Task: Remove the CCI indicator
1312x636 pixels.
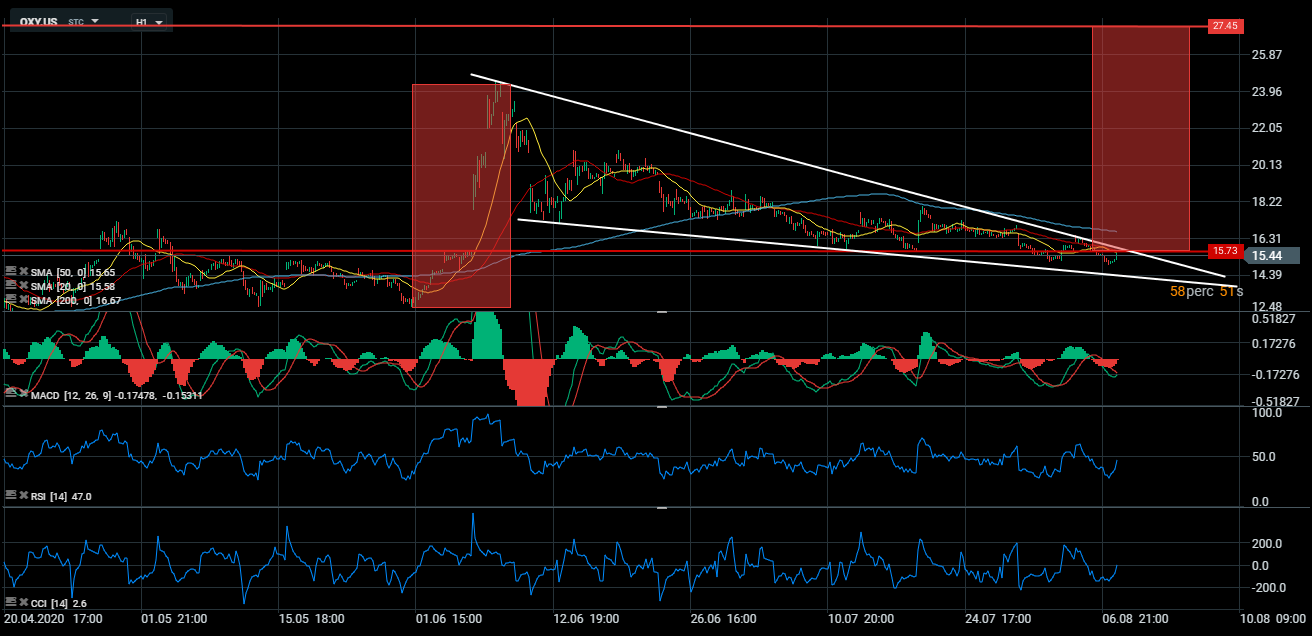Action: coord(22,601)
